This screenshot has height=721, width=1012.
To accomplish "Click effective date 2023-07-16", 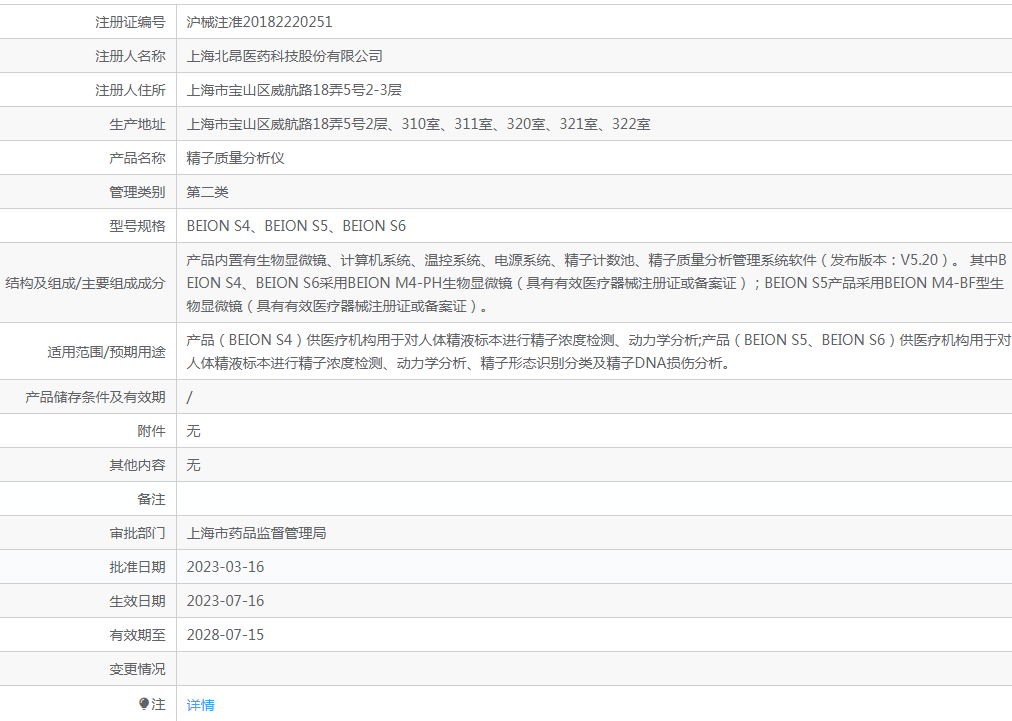I will (x=225, y=601).
